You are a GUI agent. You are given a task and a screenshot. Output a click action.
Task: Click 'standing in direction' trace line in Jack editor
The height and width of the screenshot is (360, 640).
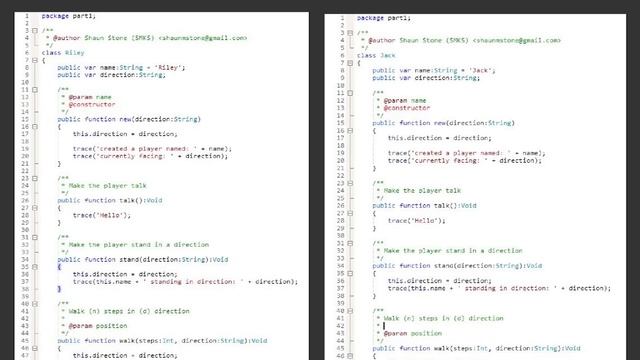tap(499, 289)
